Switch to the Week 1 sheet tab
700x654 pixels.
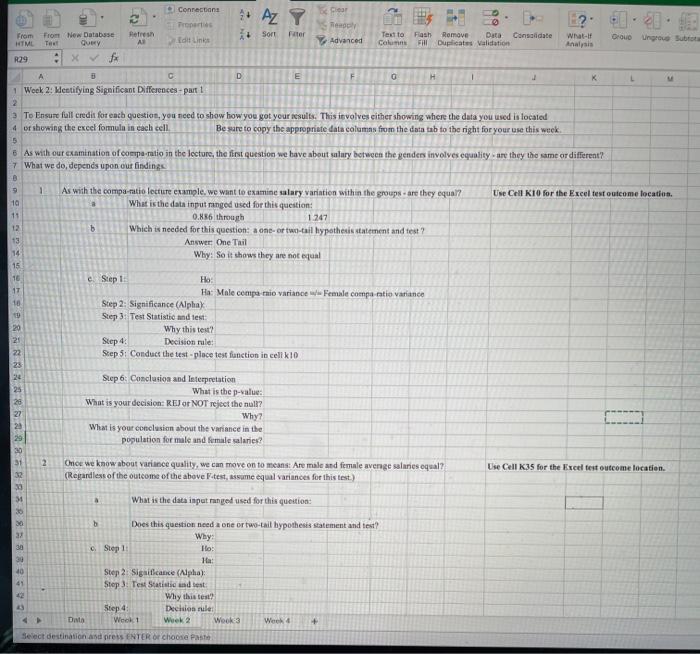126,620
